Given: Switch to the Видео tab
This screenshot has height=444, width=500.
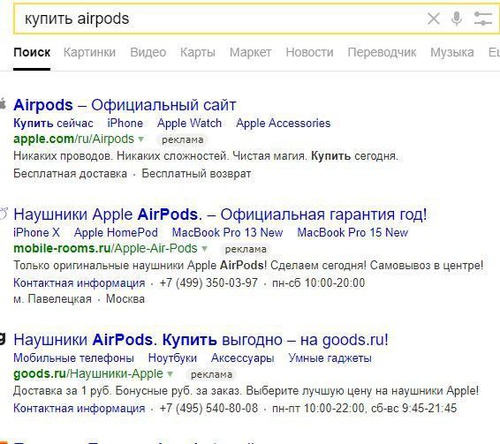Looking at the screenshot, I should [148, 53].
